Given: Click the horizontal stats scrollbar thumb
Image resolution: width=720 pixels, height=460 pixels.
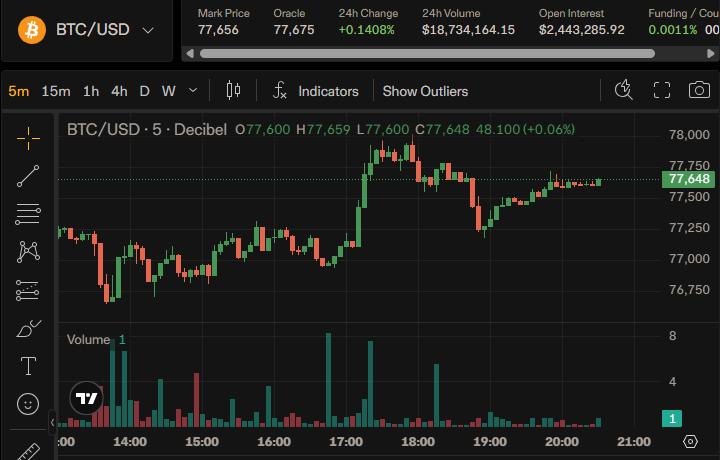Looking at the screenshot, I should tap(428, 54).
